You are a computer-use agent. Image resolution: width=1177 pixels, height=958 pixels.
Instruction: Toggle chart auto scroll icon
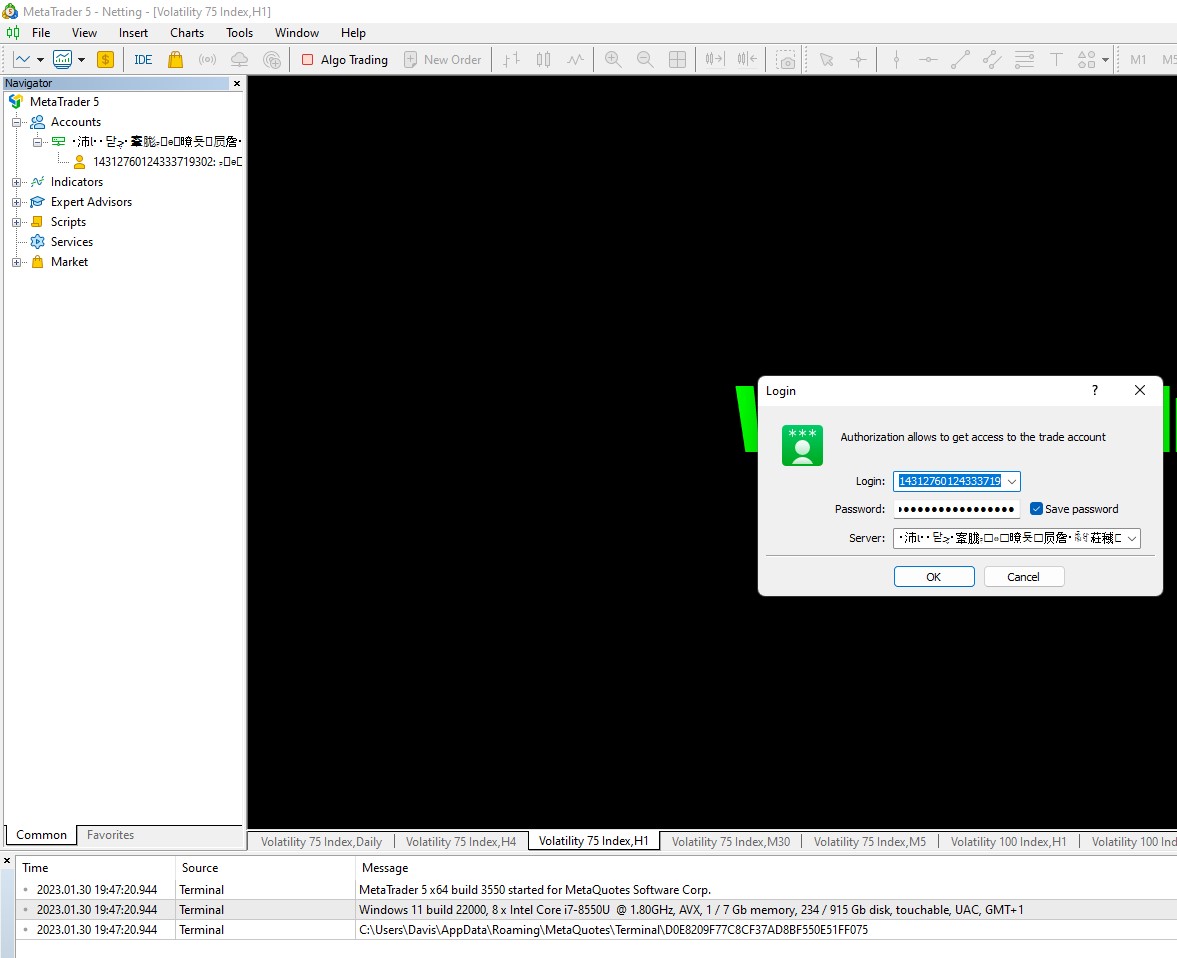[715, 59]
